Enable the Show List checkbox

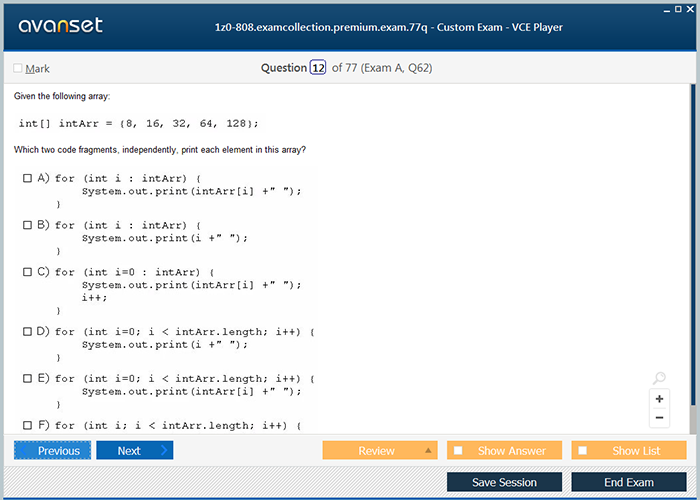583,451
